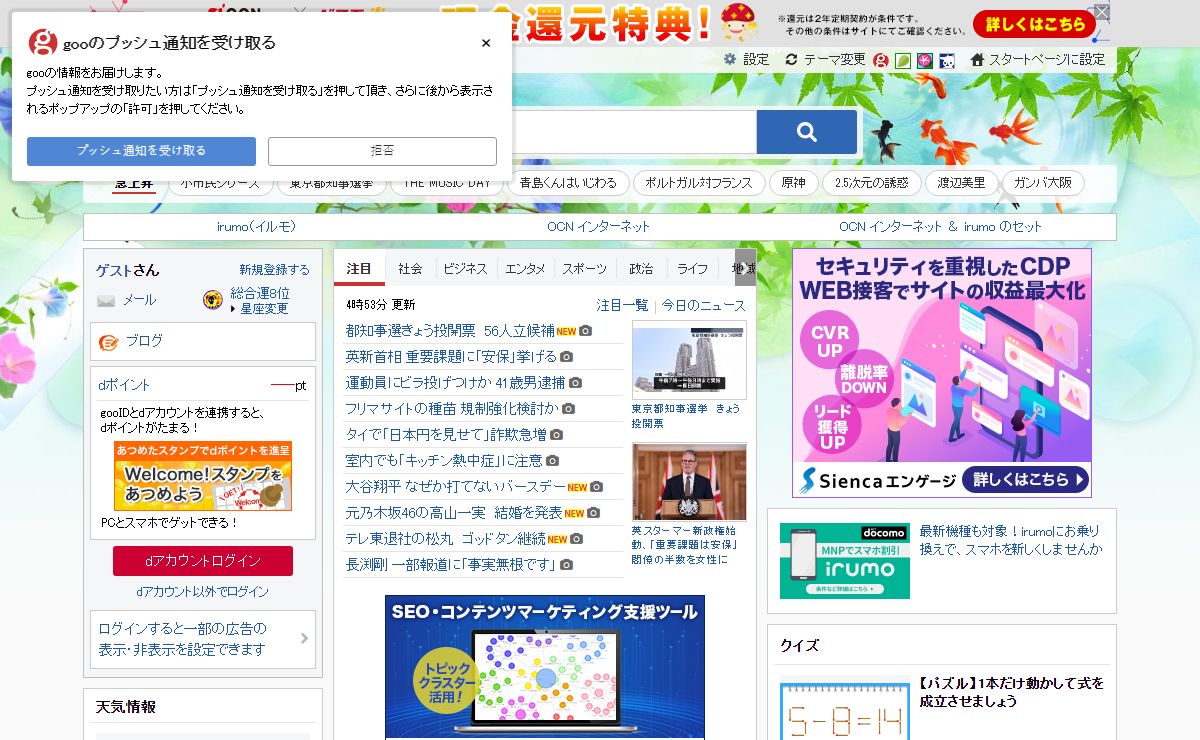This screenshot has height=740, width=1200.
Task: Click into the search input field
Action: [634, 132]
